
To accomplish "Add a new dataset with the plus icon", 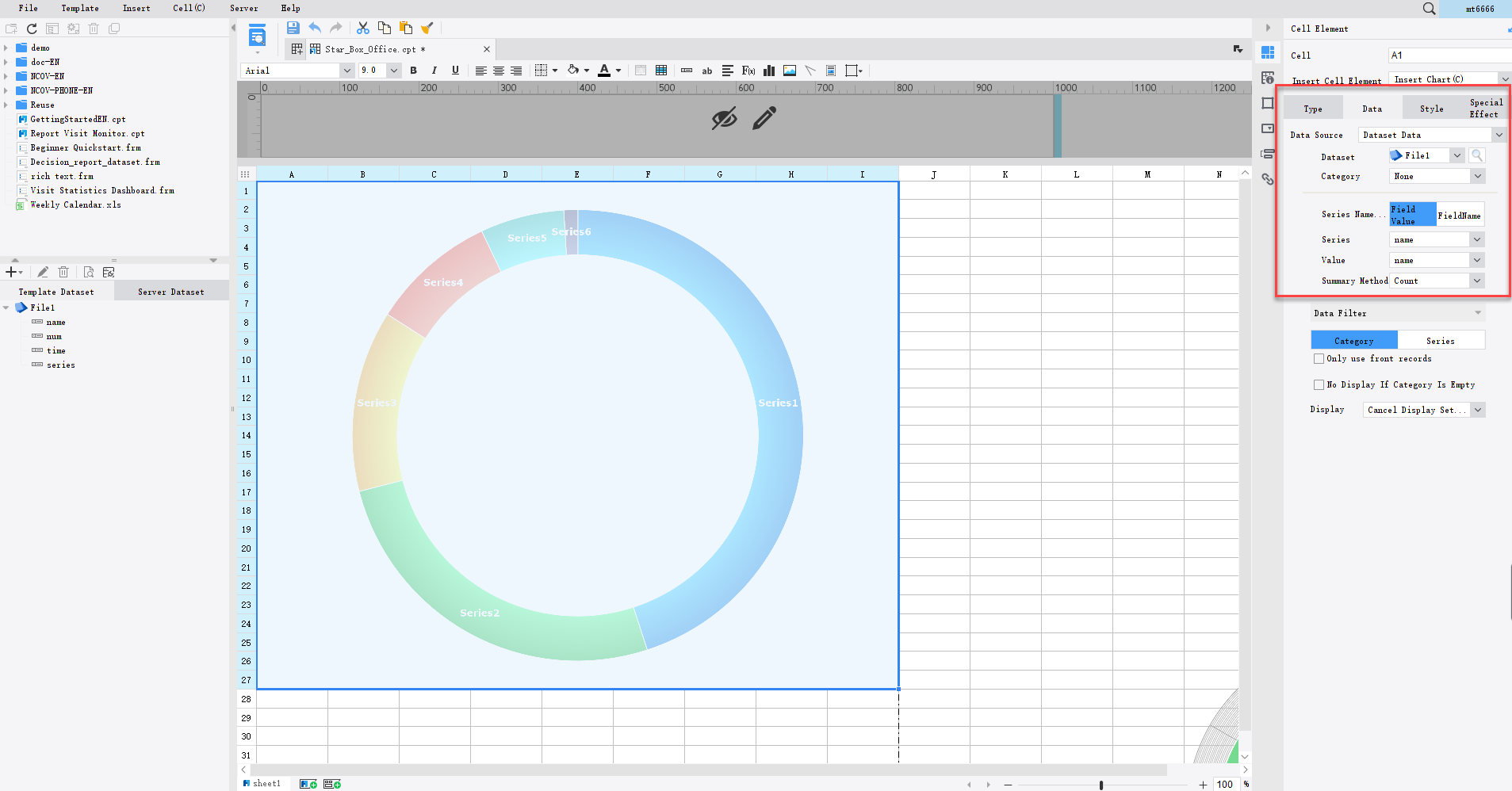I will (x=11, y=272).
